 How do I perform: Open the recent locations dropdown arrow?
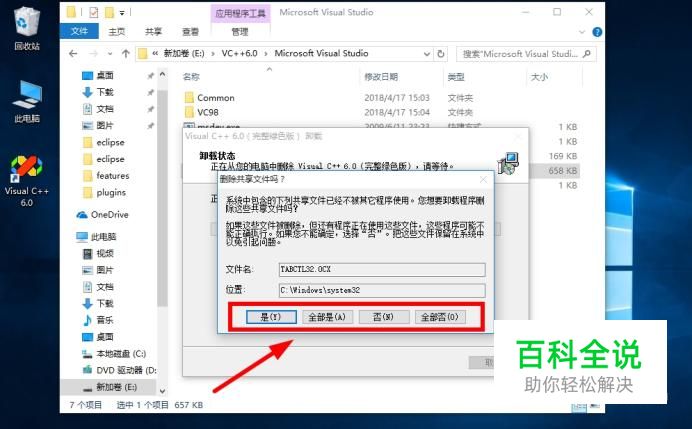point(110,54)
